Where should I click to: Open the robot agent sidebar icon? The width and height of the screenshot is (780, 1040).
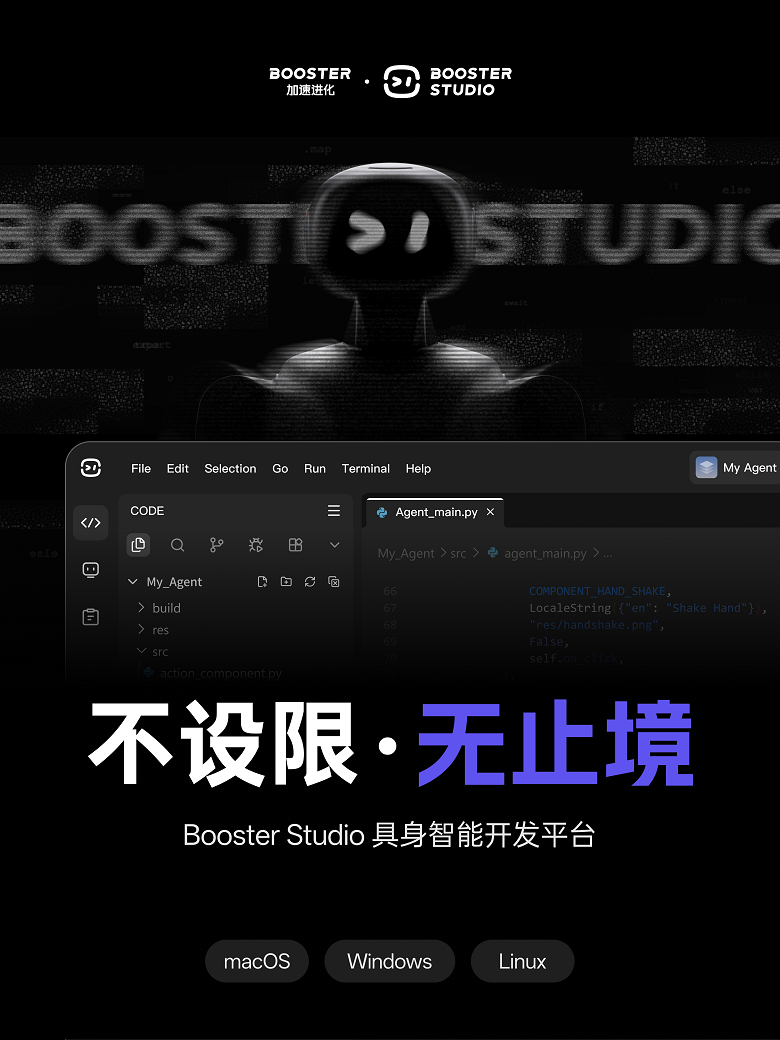(x=91, y=570)
